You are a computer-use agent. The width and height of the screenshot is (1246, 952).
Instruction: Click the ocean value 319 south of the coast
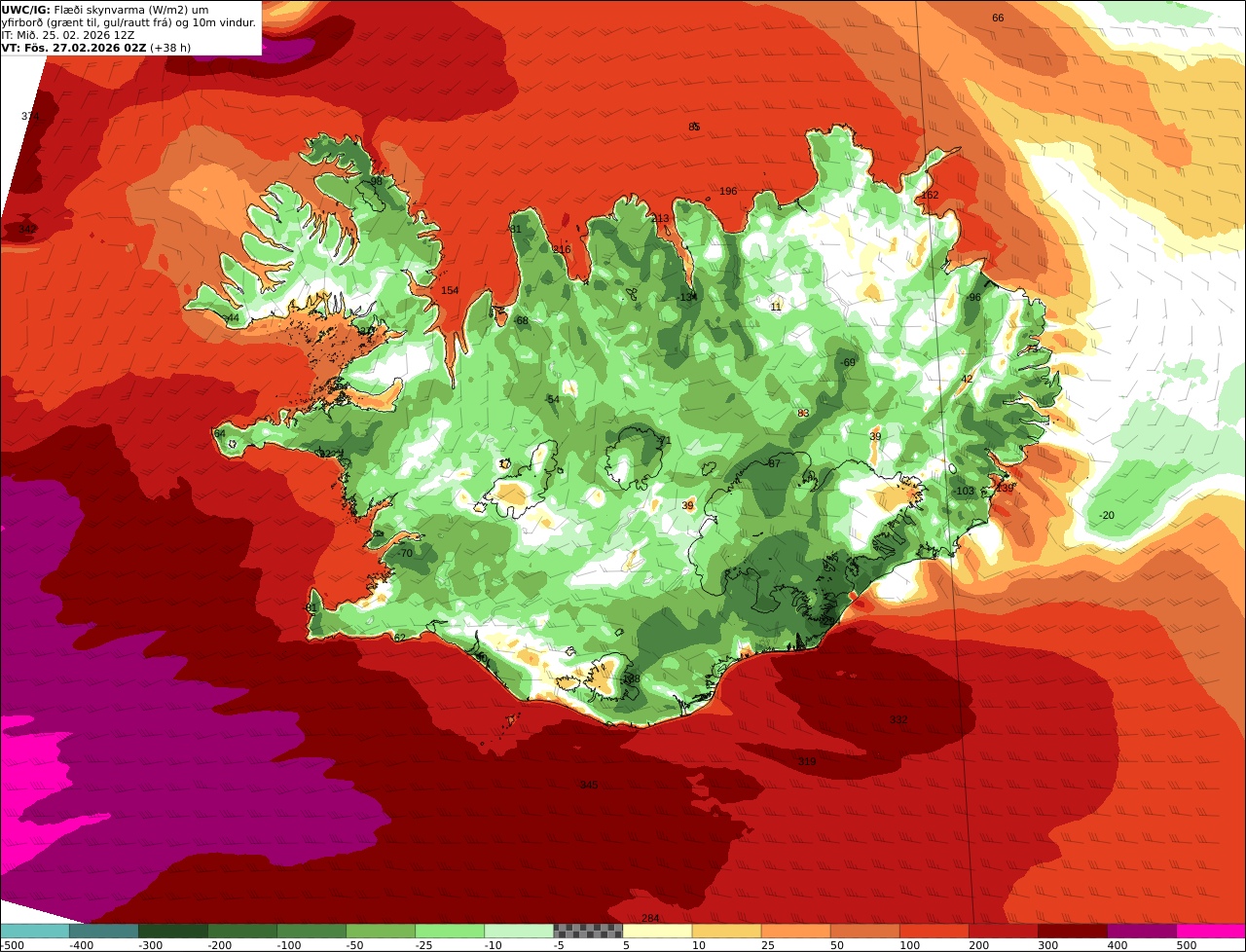click(807, 761)
